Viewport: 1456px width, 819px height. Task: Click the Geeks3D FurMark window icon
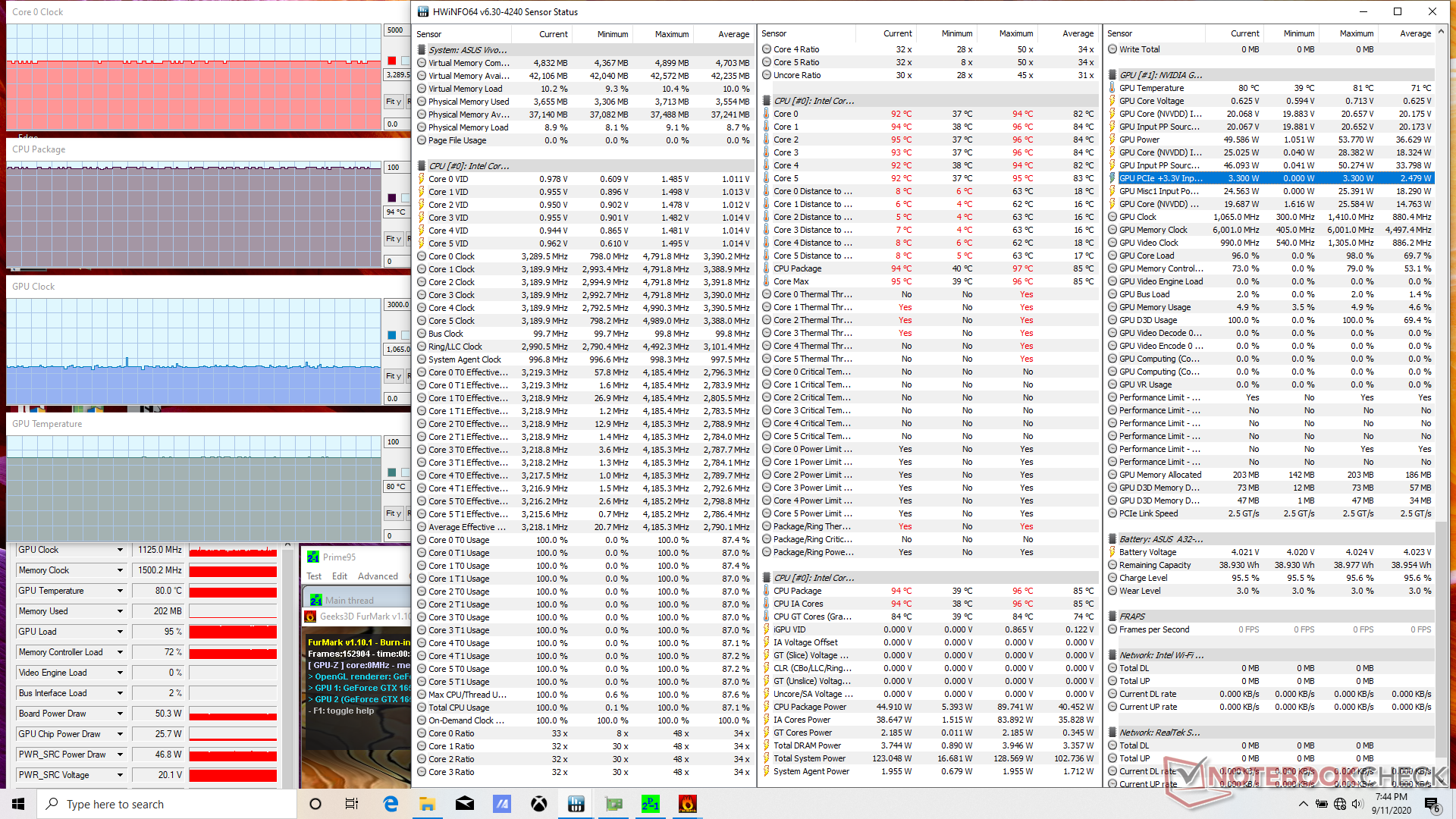pos(310,617)
